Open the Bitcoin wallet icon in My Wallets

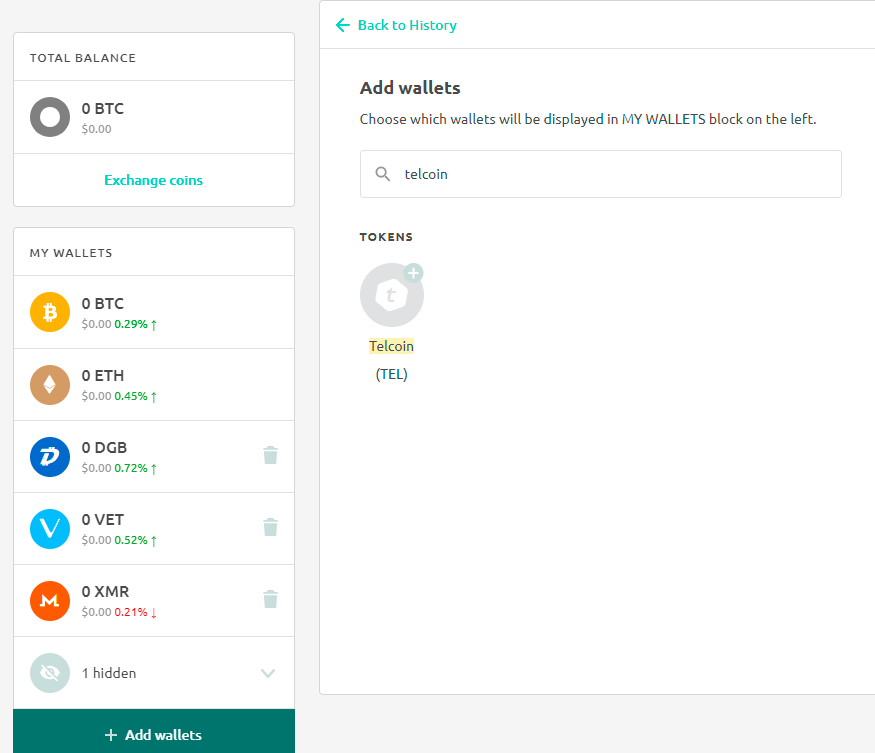[50, 312]
